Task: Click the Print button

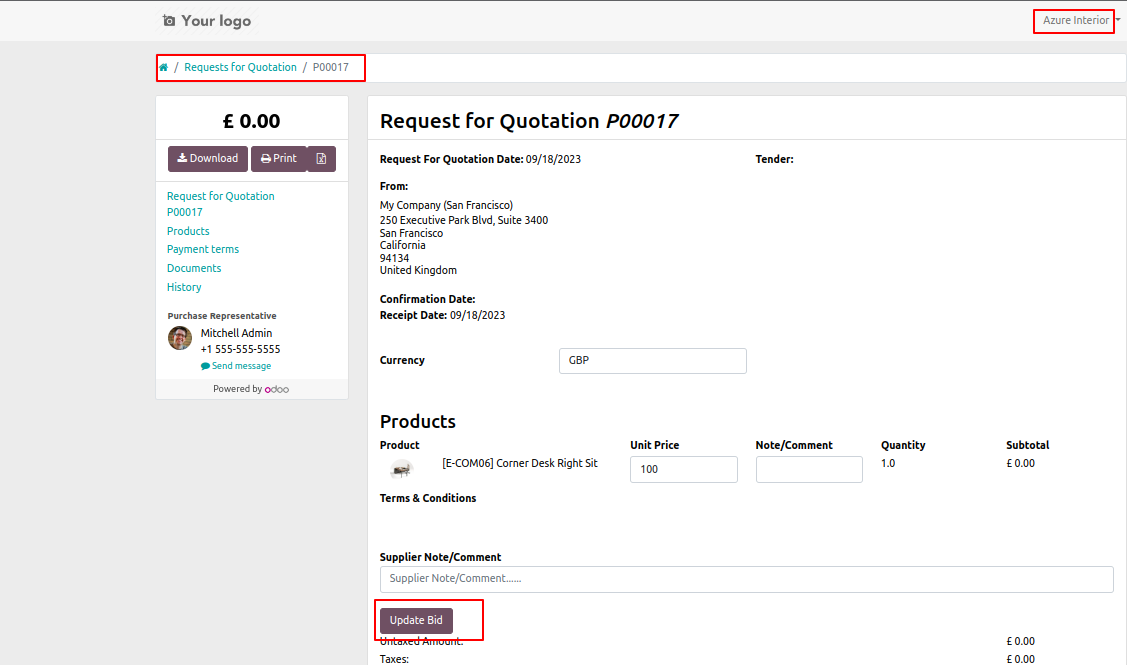Action: [279, 159]
